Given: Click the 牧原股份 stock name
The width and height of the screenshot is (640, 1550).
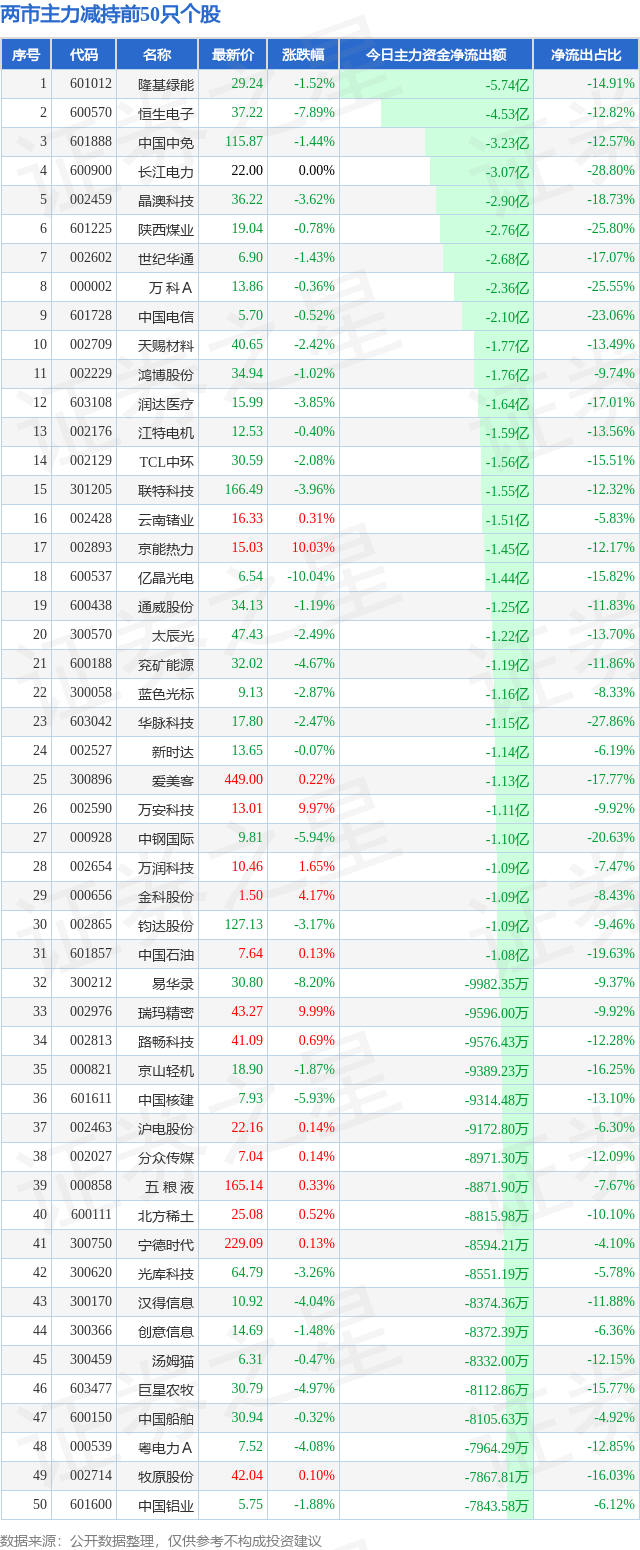Looking at the screenshot, I should click(x=166, y=1476).
